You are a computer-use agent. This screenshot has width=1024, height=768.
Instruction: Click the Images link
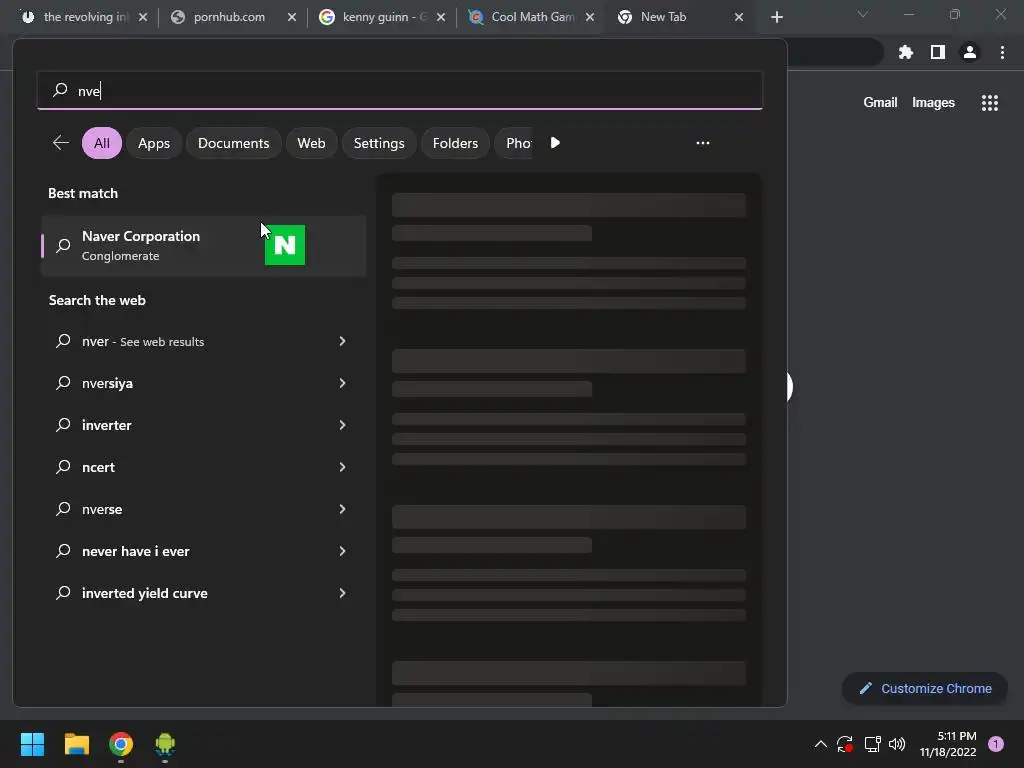click(933, 103)
